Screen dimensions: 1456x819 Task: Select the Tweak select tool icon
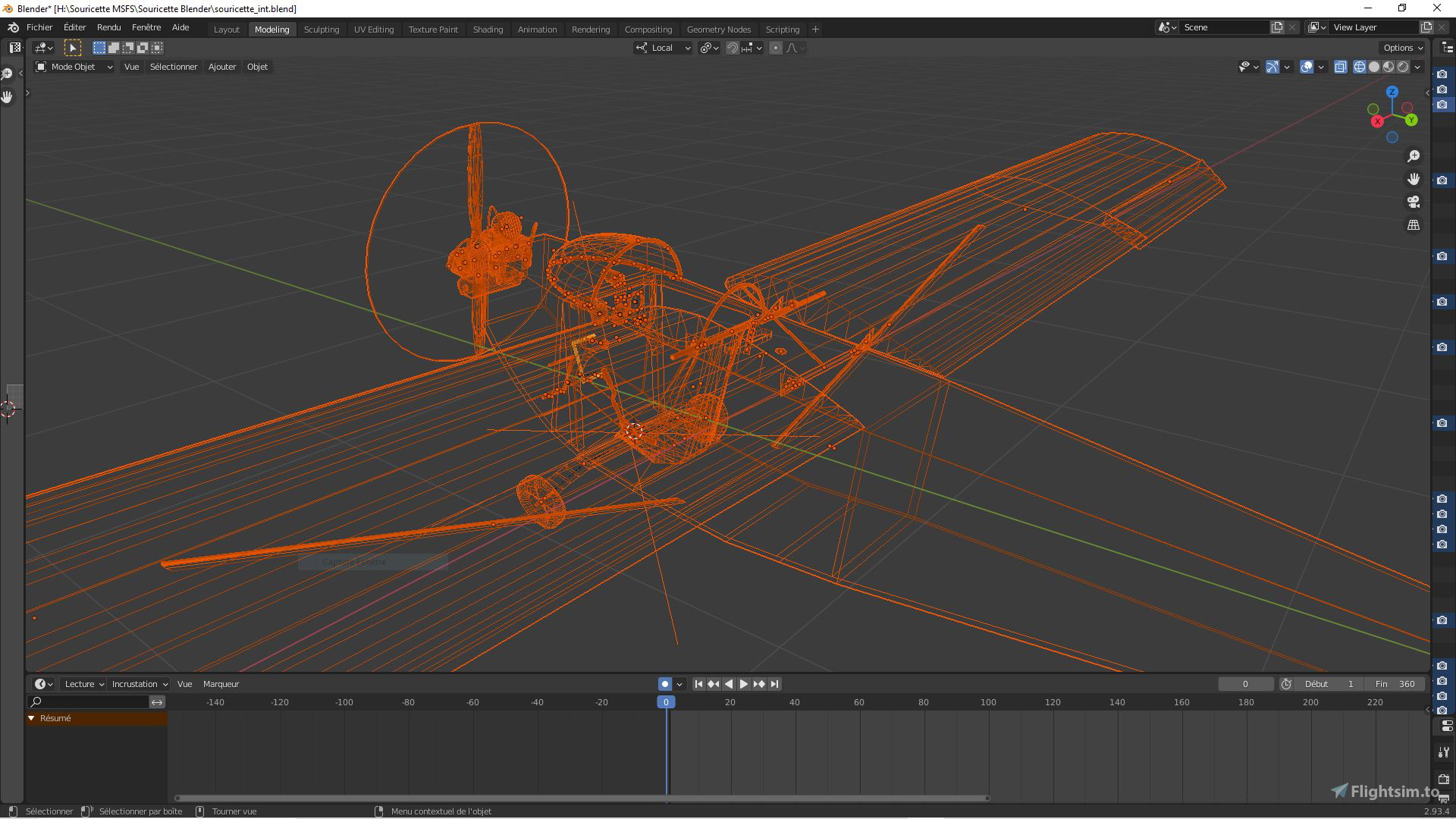(73, 48)
